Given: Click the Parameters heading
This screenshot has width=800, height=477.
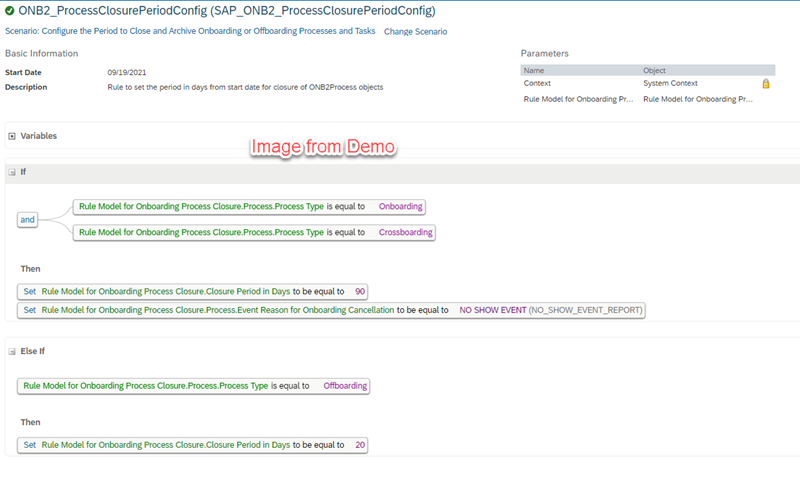Looking at the screenshot, I should tap(544, 54).
